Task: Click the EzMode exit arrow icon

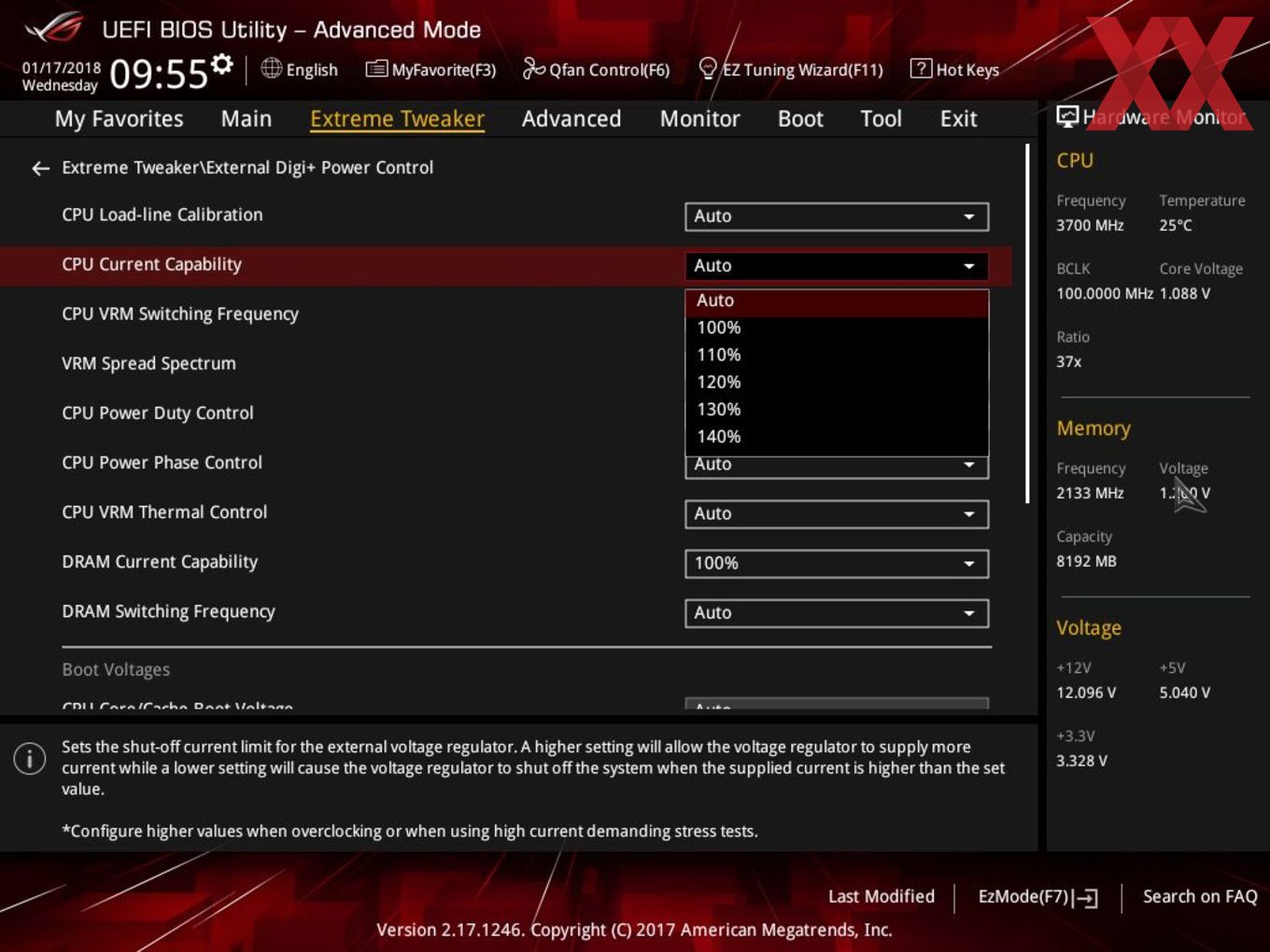Action: (x=1086, y=898)
